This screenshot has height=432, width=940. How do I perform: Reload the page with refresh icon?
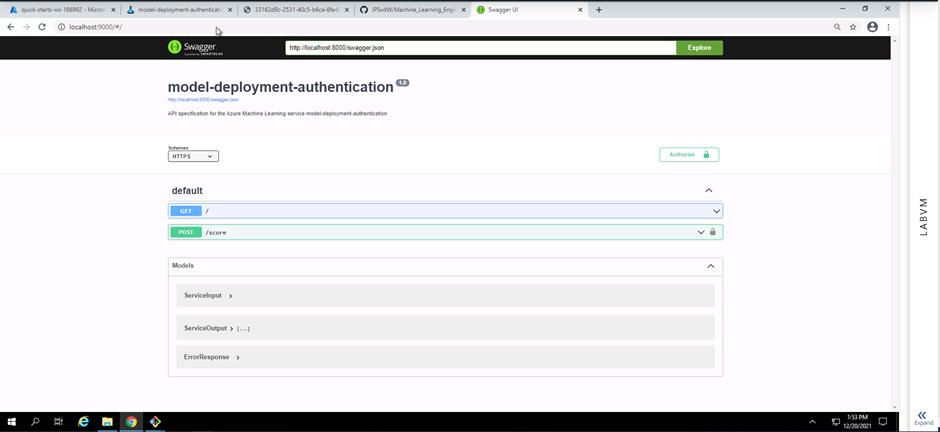coord(42,27)
